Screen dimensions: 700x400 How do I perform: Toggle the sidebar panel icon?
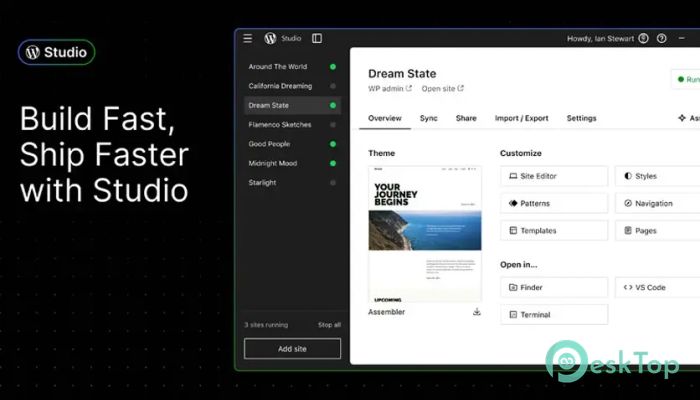point(317,38)
